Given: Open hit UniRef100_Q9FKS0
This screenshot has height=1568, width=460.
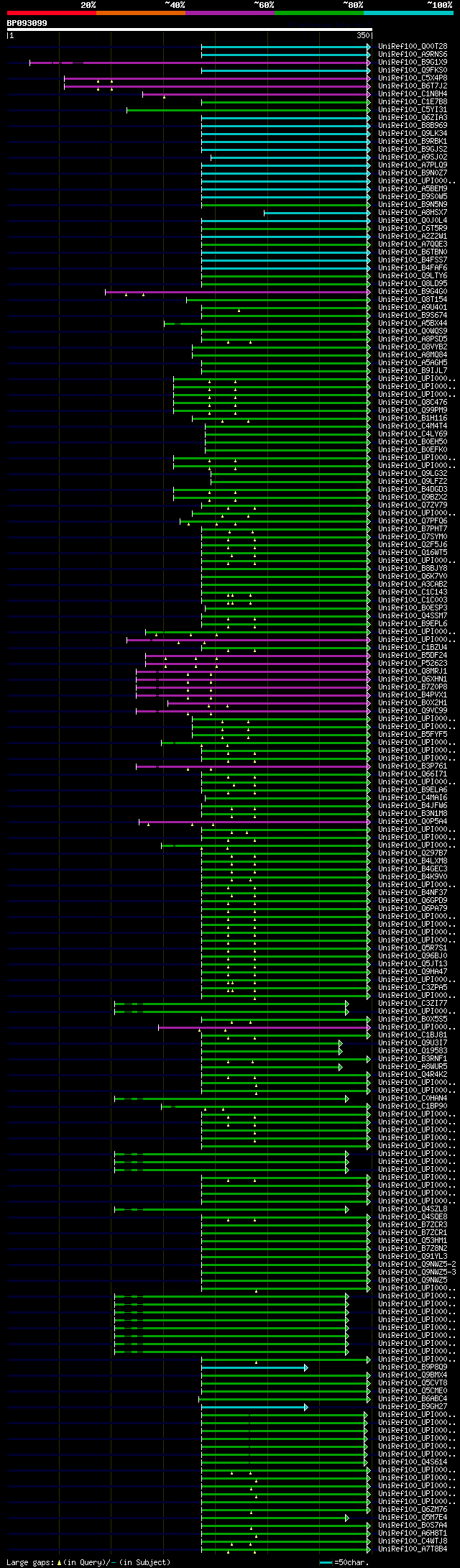Looking at the screenshot, I should tap(413, 70).
